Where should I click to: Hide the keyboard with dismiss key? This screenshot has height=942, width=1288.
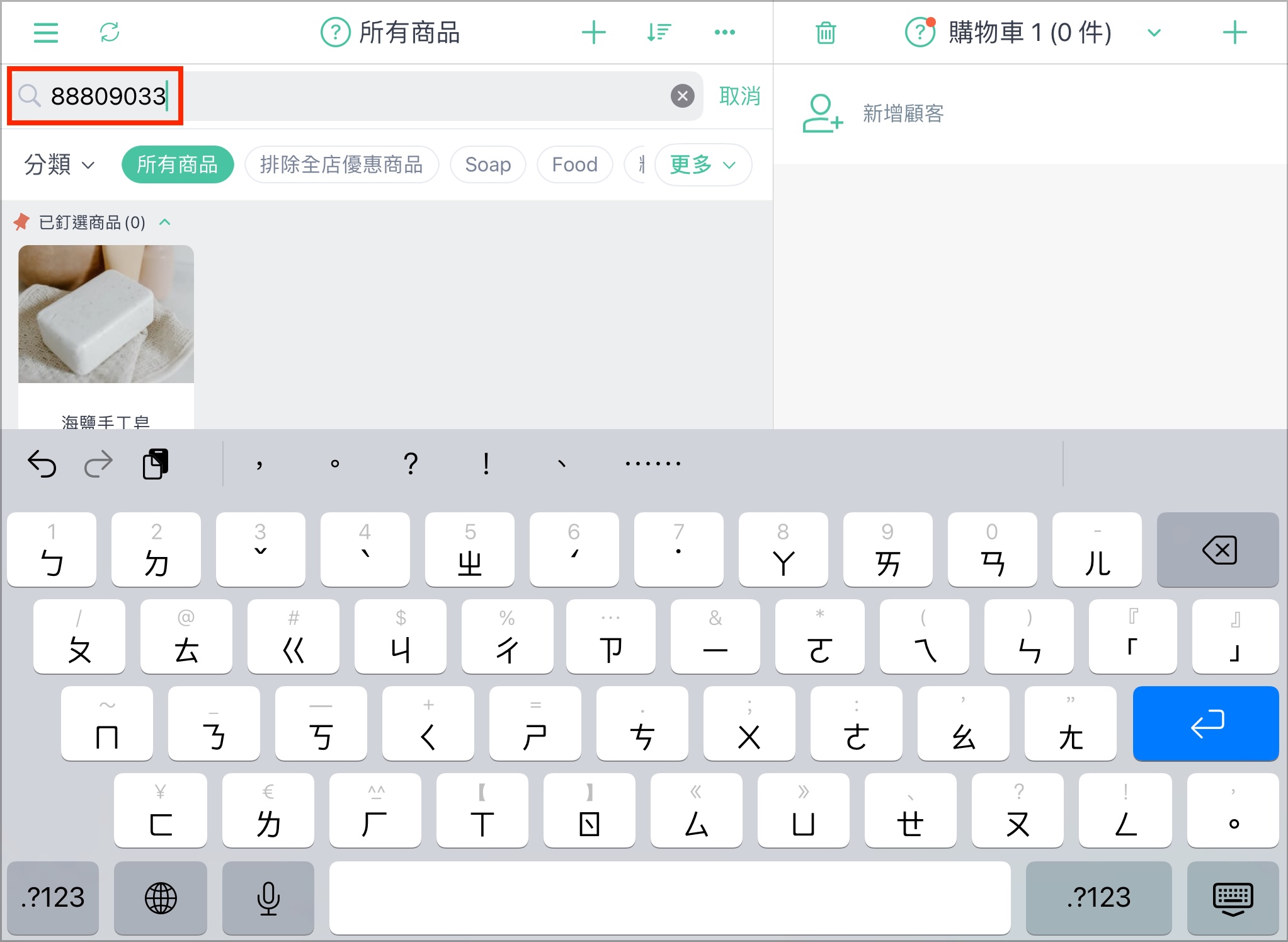coord(1233,898)
